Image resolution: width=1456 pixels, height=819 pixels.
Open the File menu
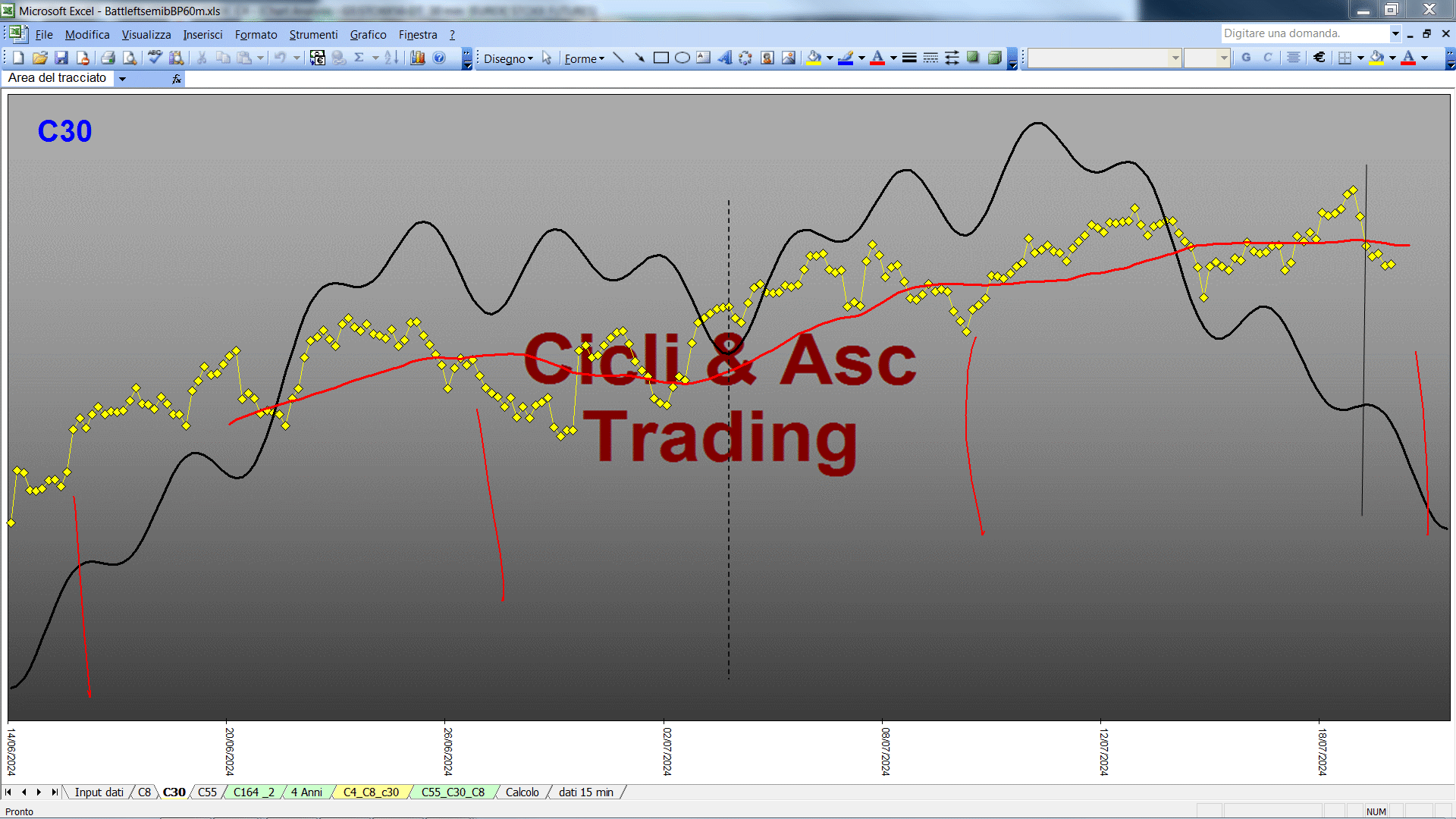coord(44,35)
